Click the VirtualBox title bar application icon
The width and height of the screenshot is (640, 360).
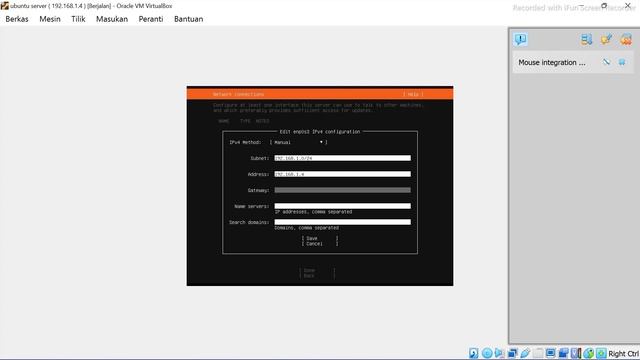tap(4, 6)
